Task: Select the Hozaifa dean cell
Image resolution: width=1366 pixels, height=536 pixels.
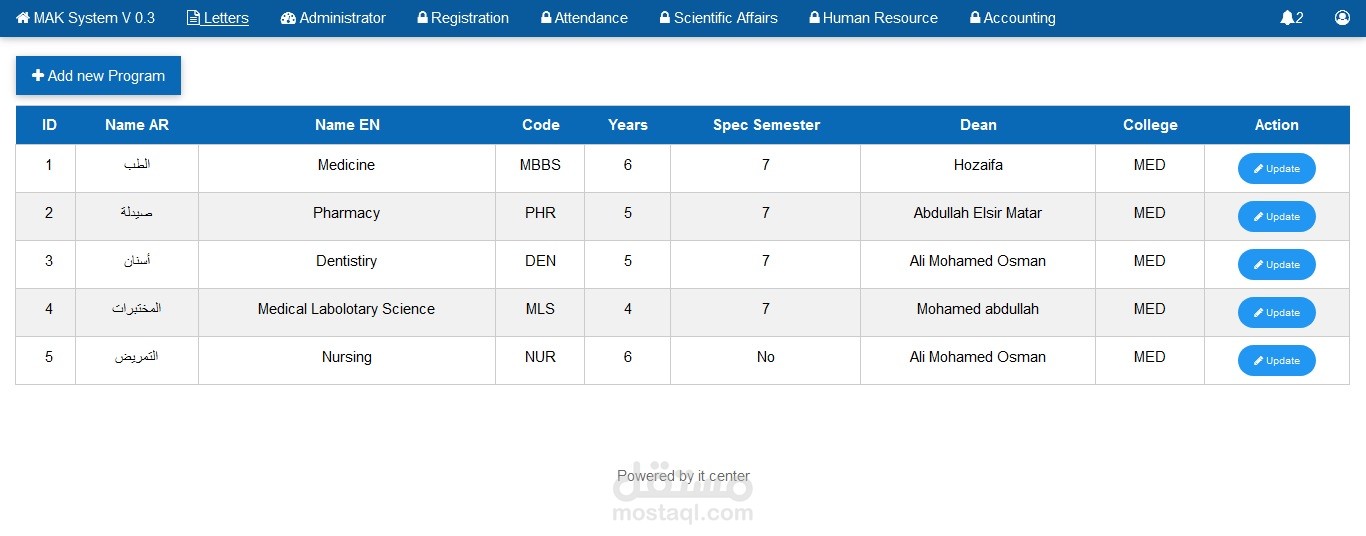Action: coord(978,165)
